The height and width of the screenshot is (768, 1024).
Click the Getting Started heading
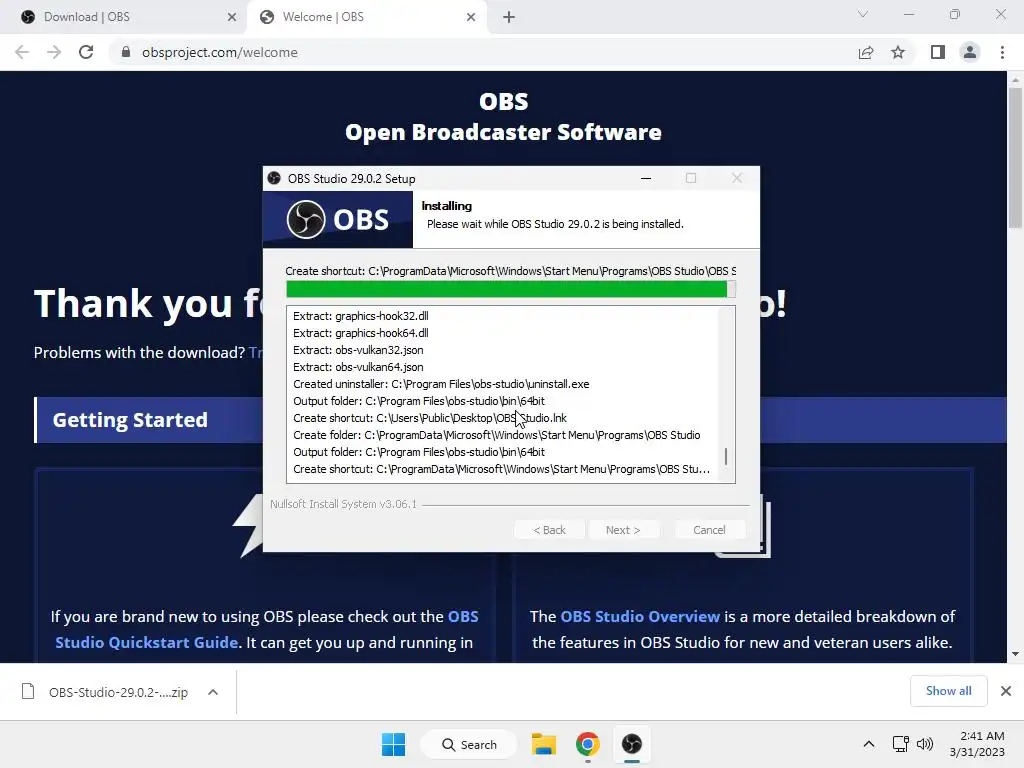click(130, 420)
